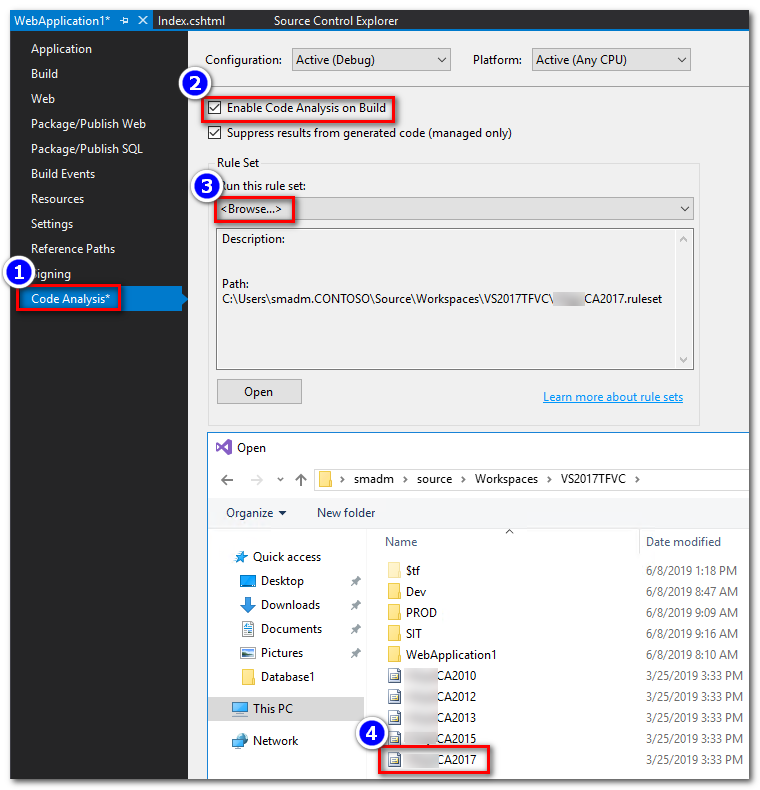Image resolution: width=760 pixels, height=790 pixels.
Task: Click the pin icon next to Desktop
Action: [356, 581]
